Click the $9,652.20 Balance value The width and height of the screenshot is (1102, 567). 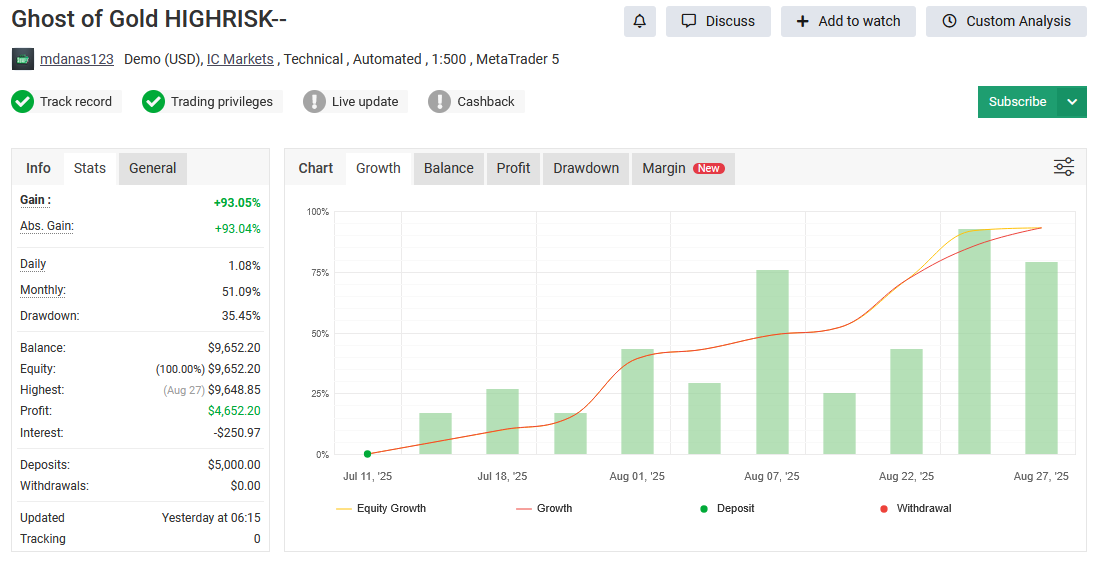coord(234,348)
